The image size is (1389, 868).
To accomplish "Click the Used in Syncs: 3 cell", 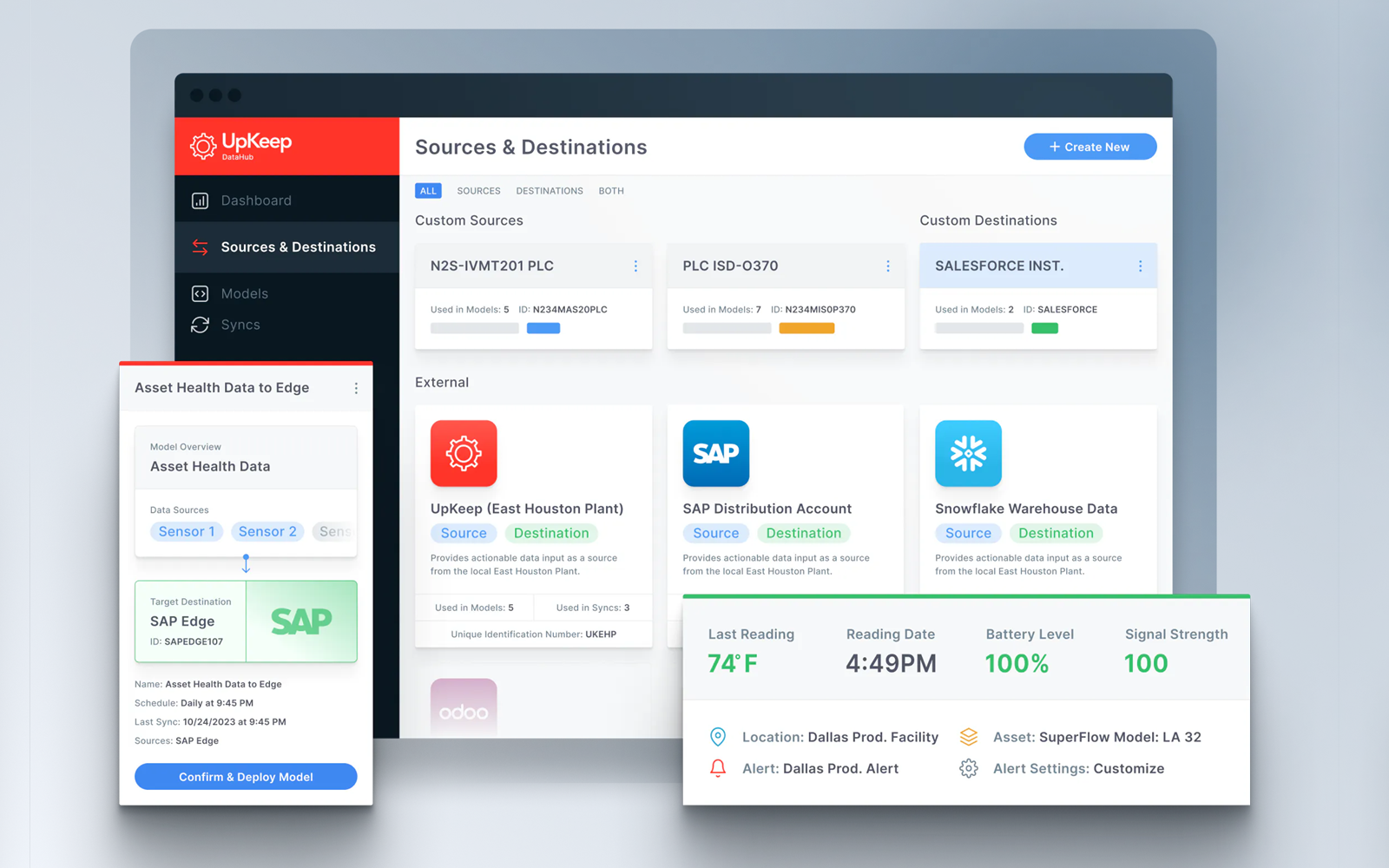I will 593,608.
